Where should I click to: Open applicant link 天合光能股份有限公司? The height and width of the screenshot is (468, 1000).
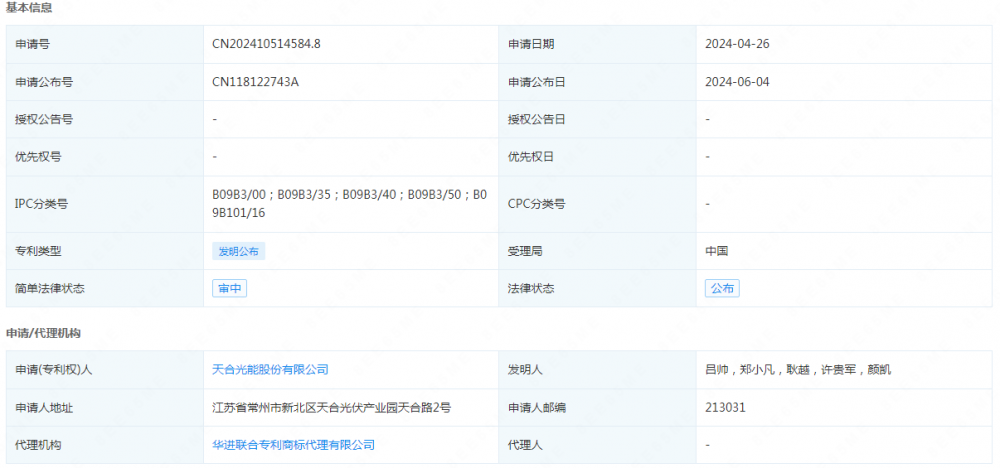(x=270, y=369)
